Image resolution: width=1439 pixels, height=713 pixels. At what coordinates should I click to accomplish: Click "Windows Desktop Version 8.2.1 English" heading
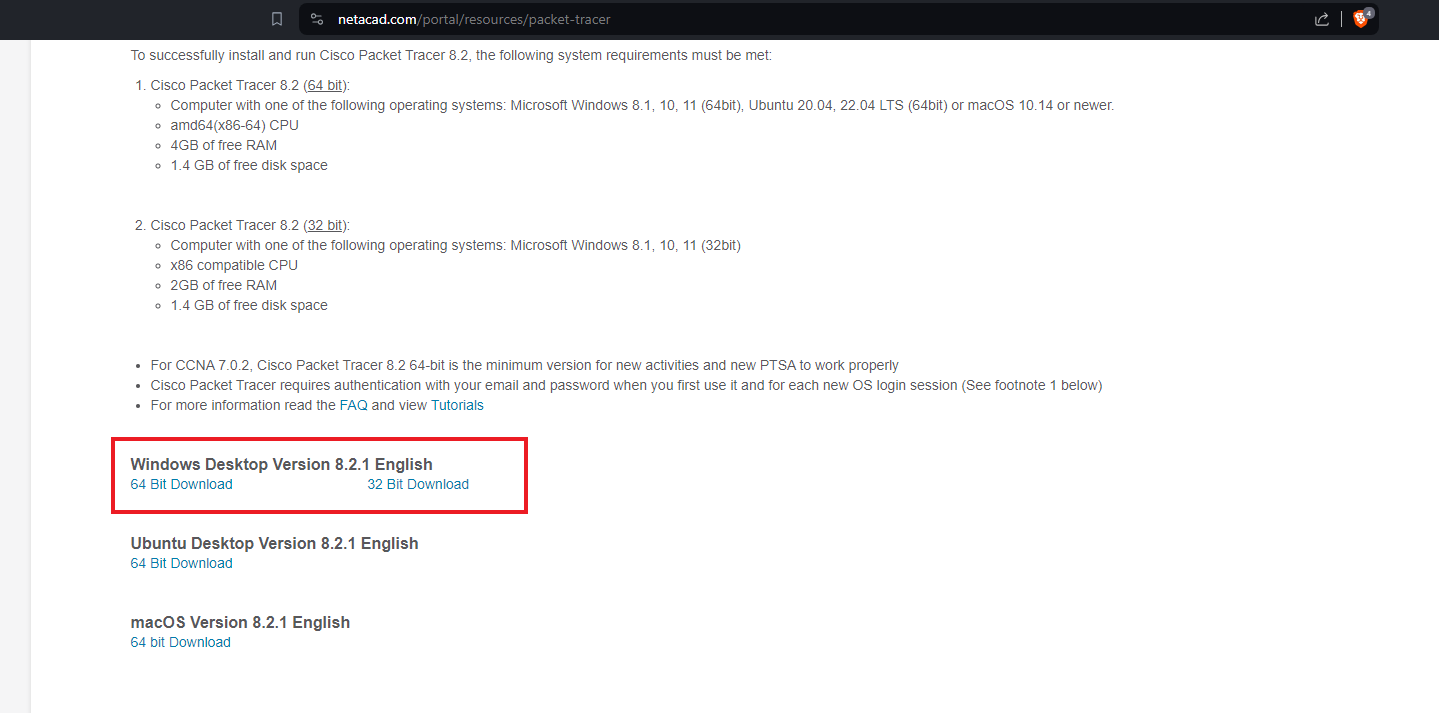click(x=281, y=464)
